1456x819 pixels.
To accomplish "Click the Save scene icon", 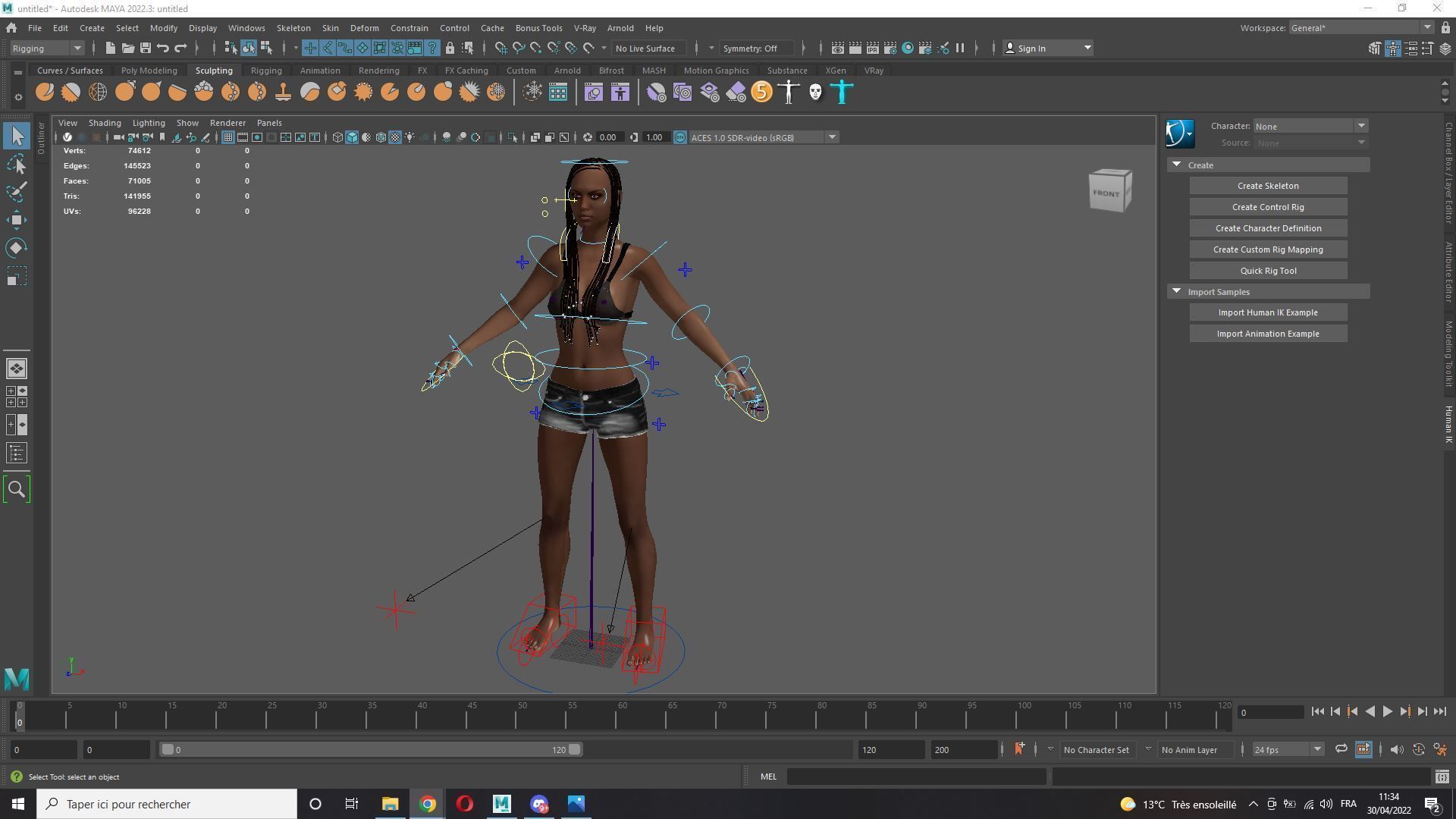I will tap(145, 48).
